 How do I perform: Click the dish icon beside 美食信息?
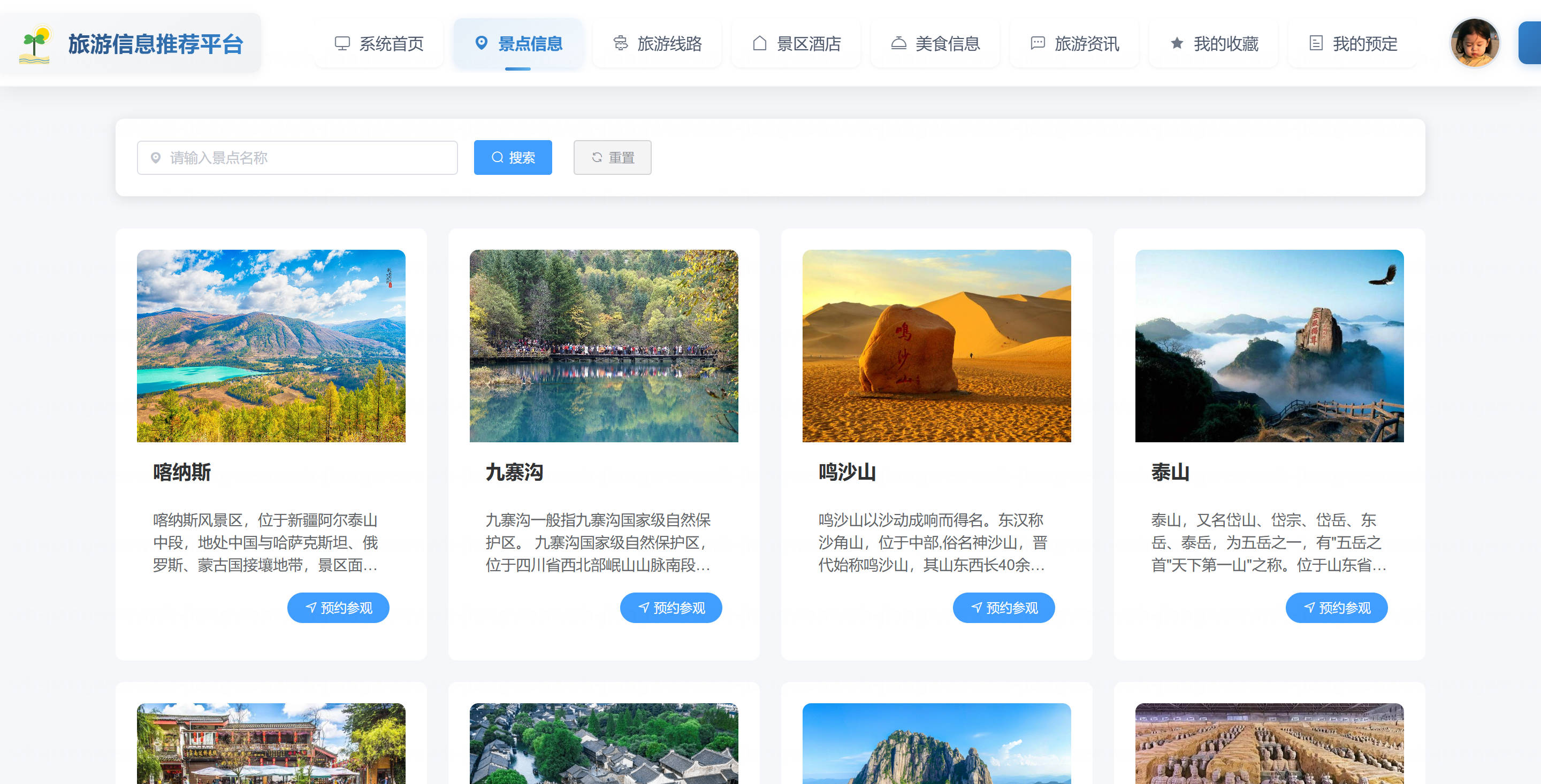898,43
